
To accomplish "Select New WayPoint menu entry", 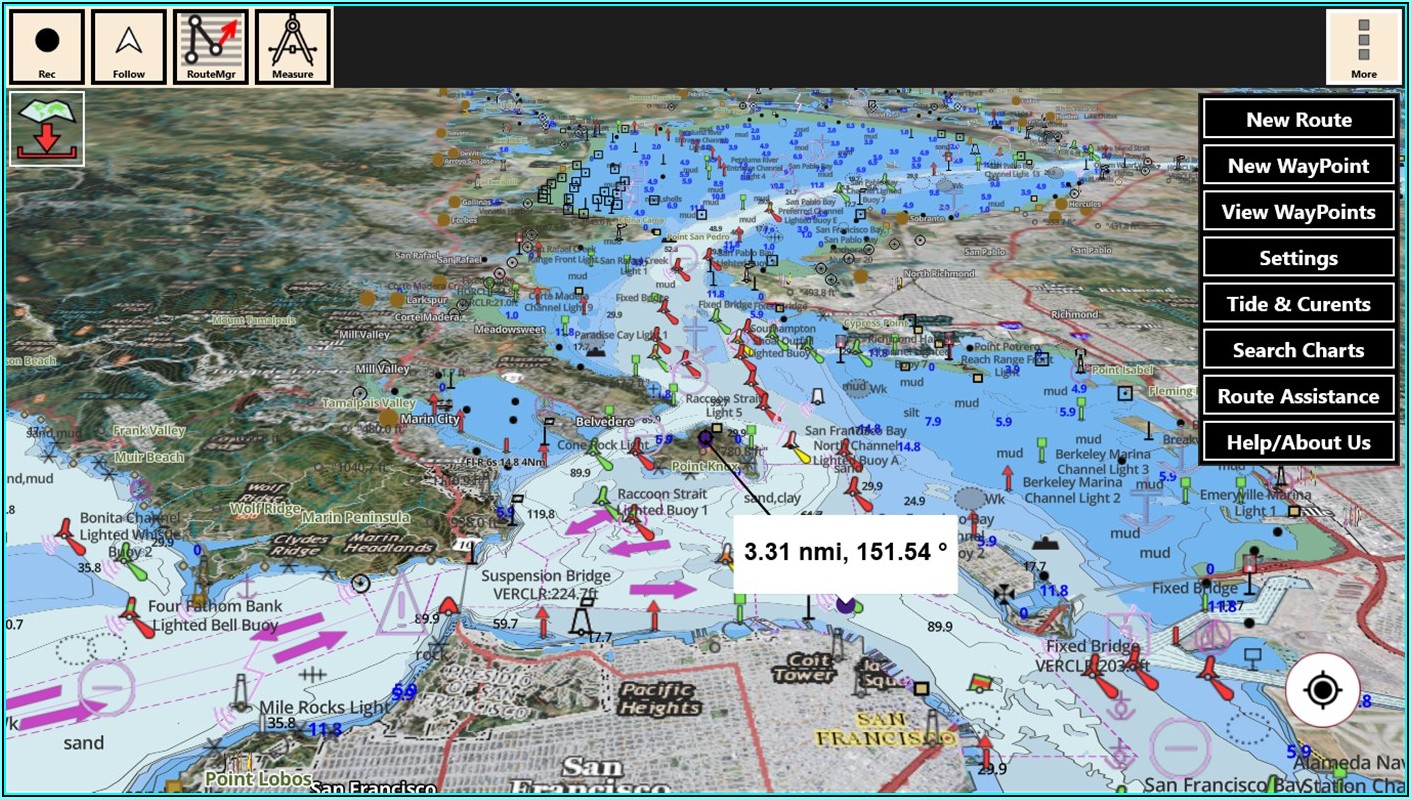I will 1298,166.
